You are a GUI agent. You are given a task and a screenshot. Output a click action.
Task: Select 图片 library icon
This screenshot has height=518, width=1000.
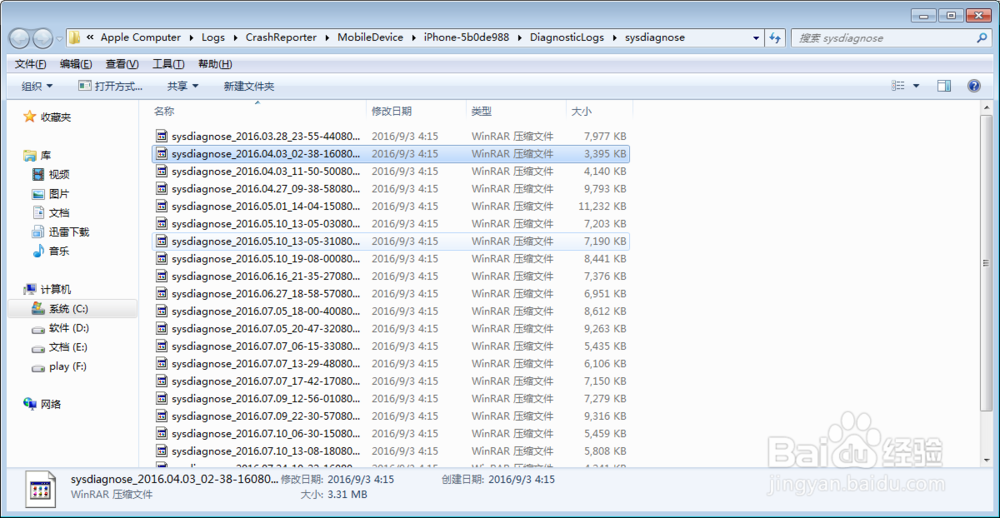pos(39,194)
